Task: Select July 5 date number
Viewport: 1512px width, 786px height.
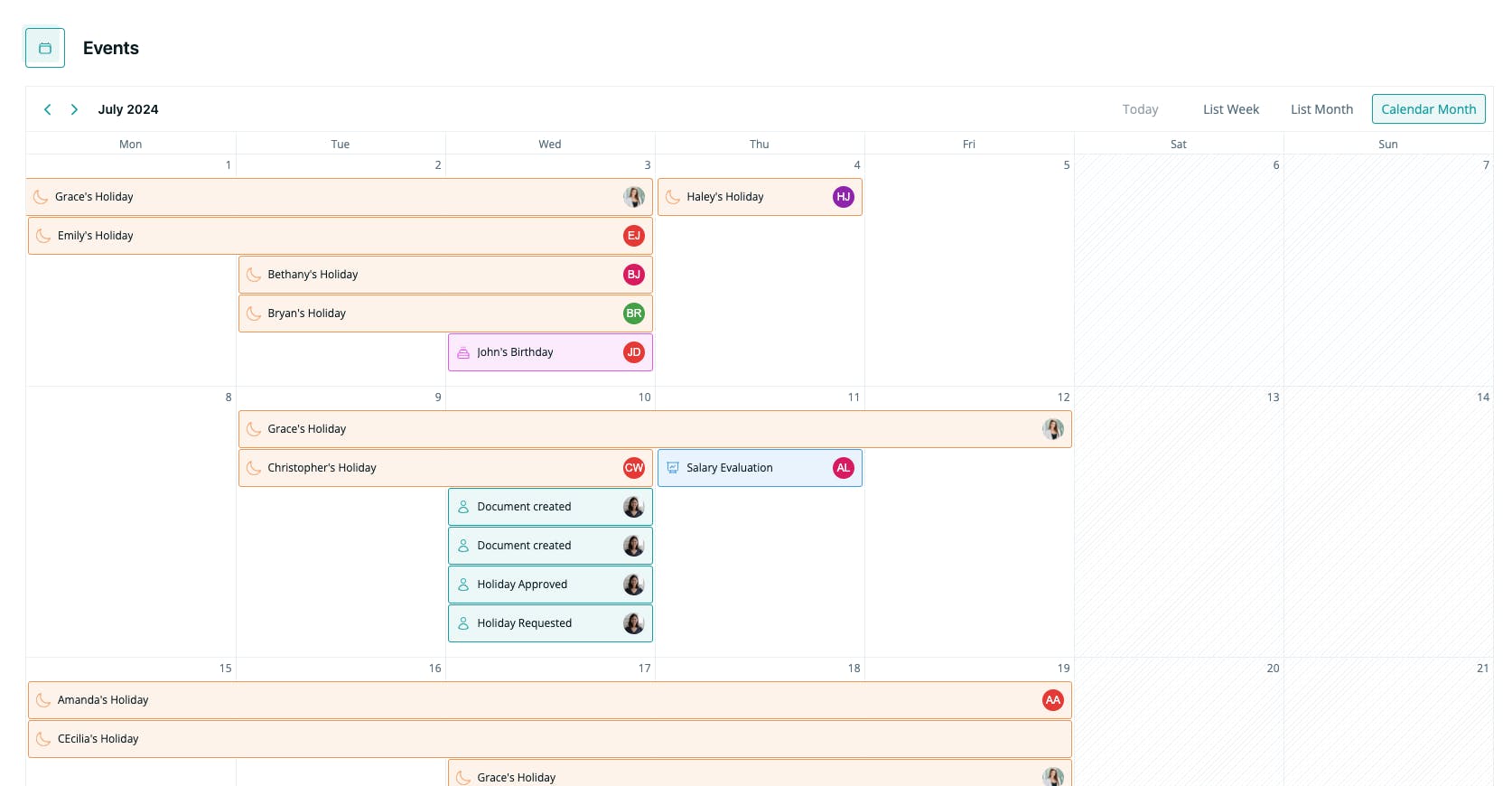Action: (1067, 165)
